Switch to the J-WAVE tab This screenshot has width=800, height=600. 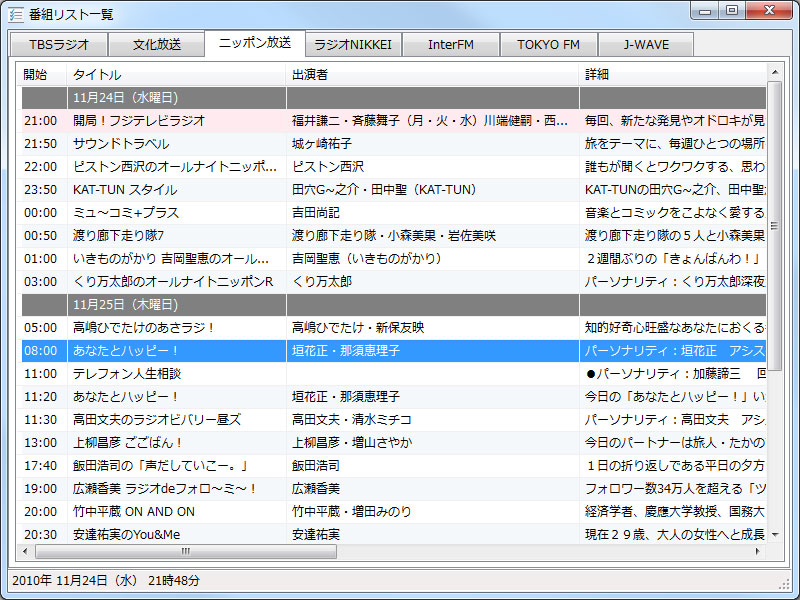click(x=647, y=44)
